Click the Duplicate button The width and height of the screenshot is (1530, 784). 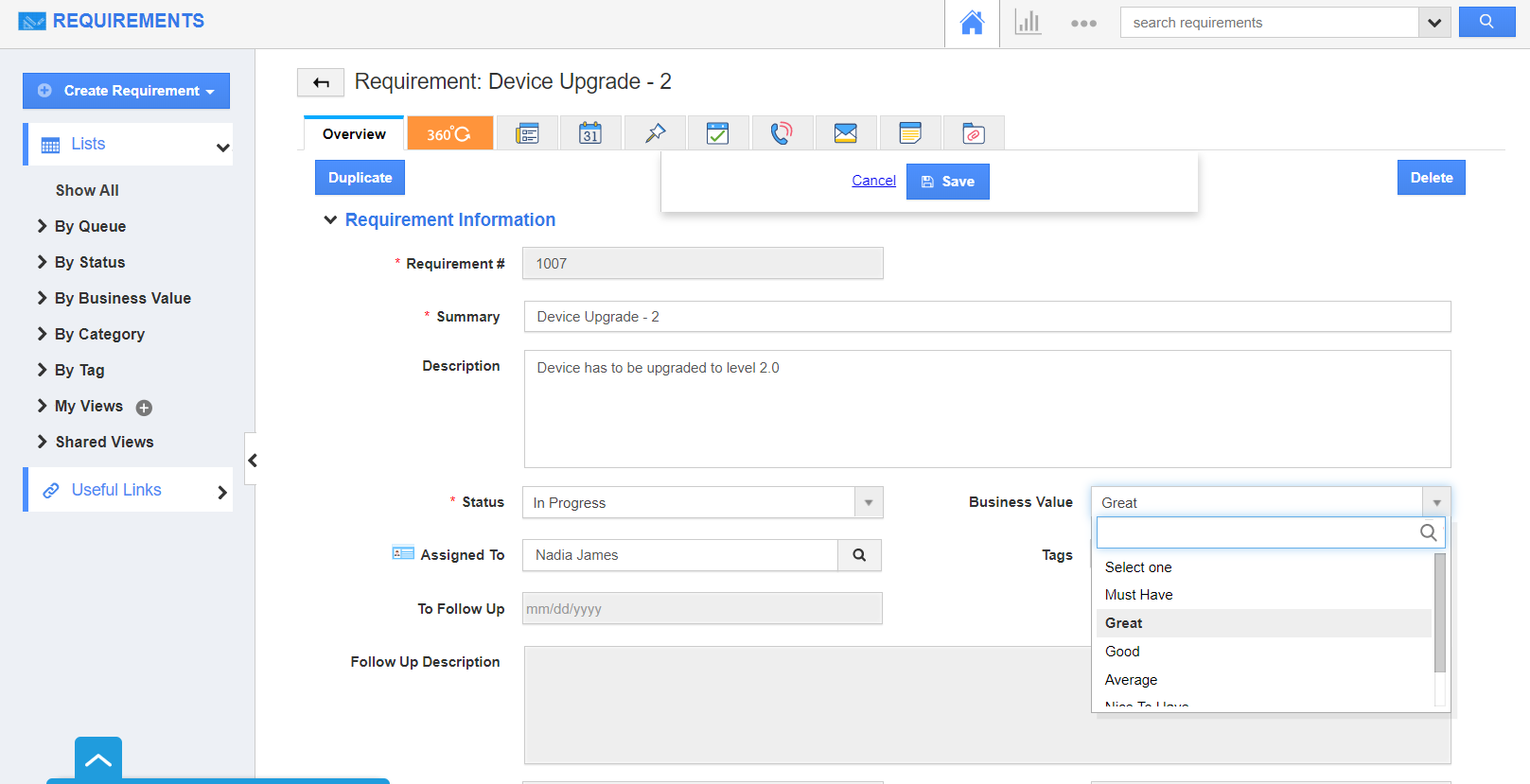click(360, 178)
